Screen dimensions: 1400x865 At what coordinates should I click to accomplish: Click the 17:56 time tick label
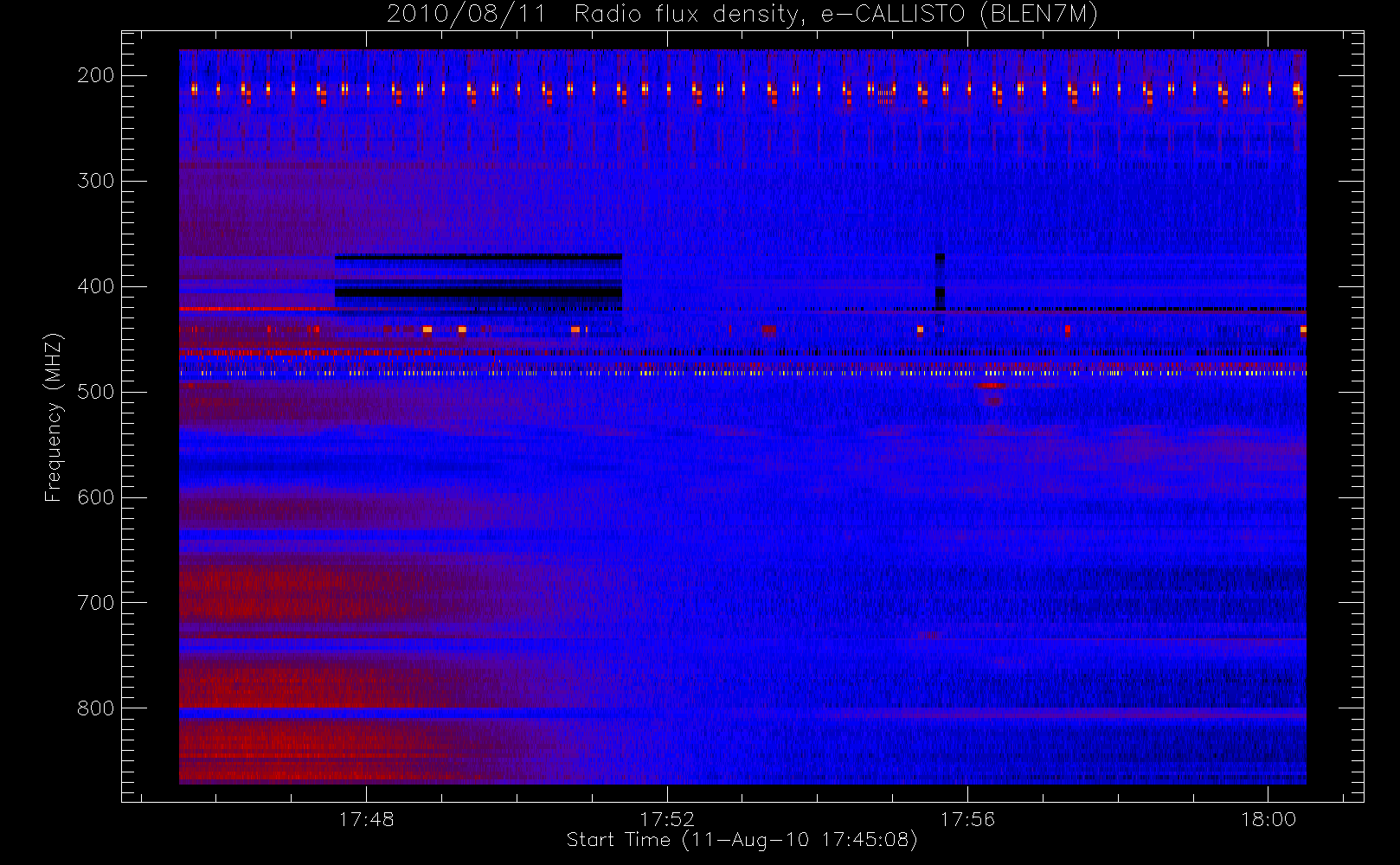click(967, 819)
